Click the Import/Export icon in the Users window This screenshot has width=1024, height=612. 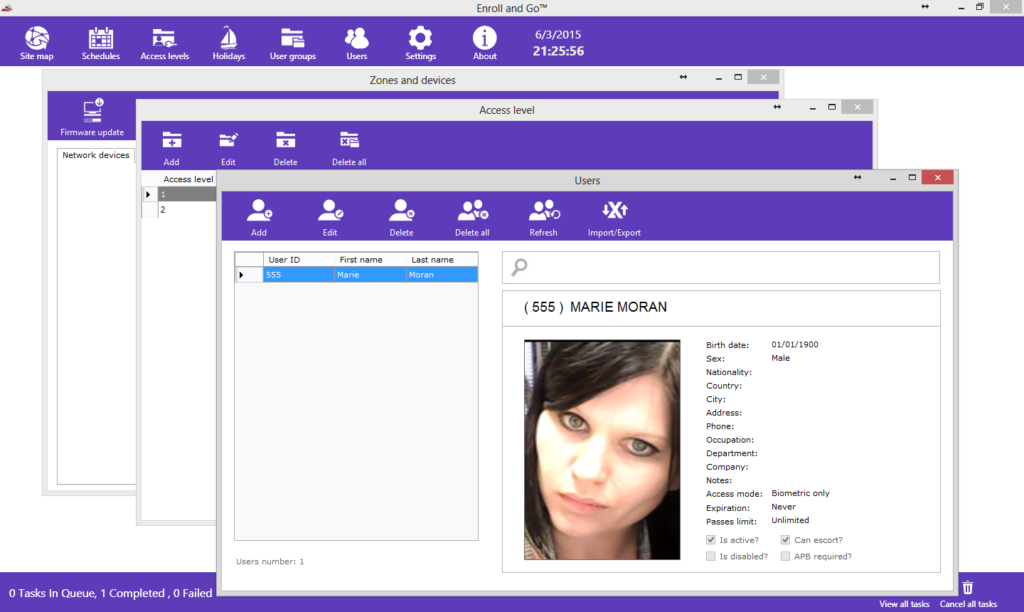coord(615,210)
